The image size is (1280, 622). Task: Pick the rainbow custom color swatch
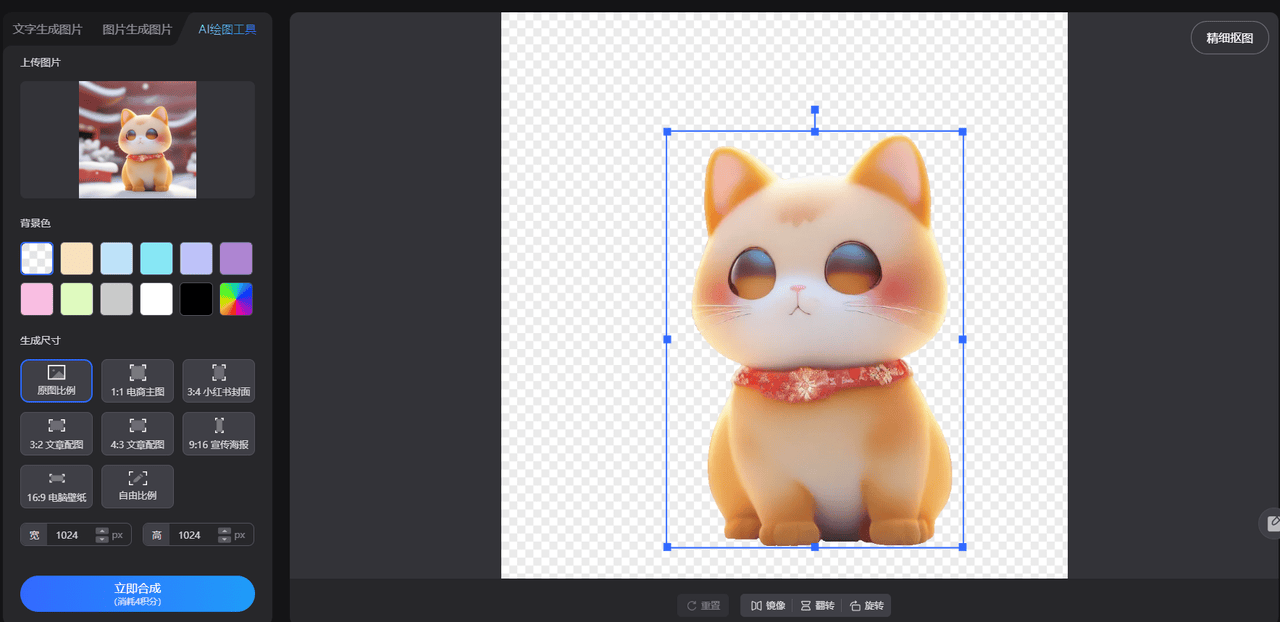pos(236,299)
